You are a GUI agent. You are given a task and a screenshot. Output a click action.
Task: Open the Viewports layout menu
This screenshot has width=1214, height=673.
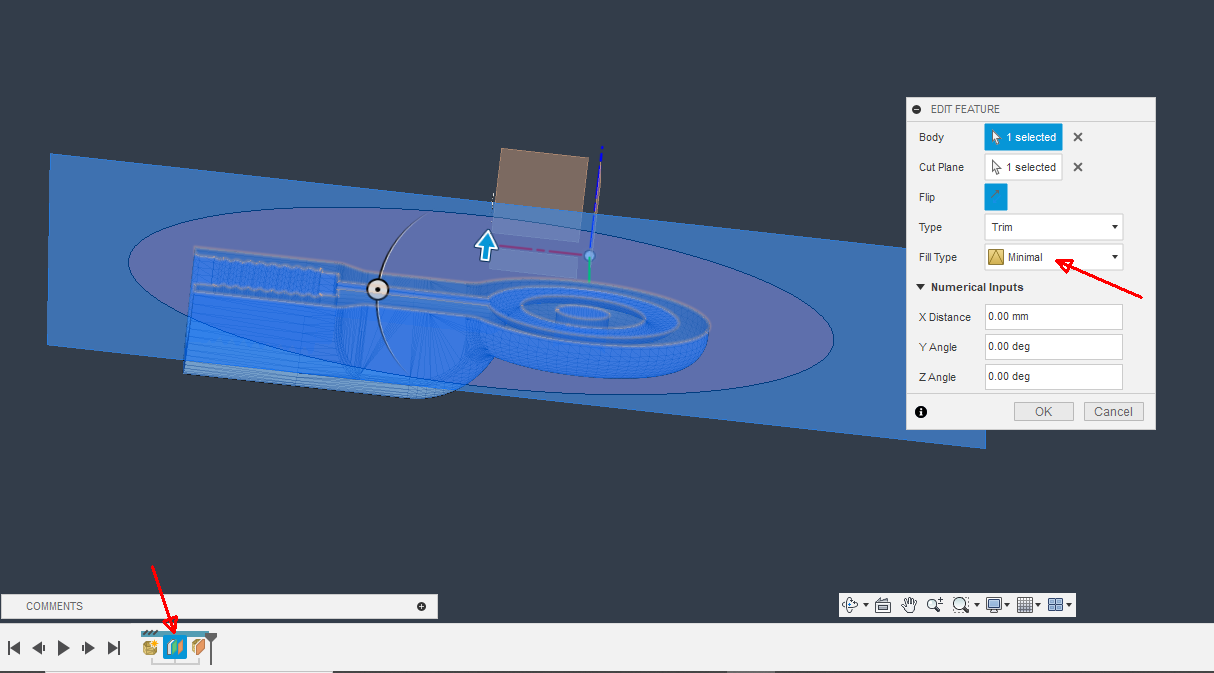(1057, 605)
